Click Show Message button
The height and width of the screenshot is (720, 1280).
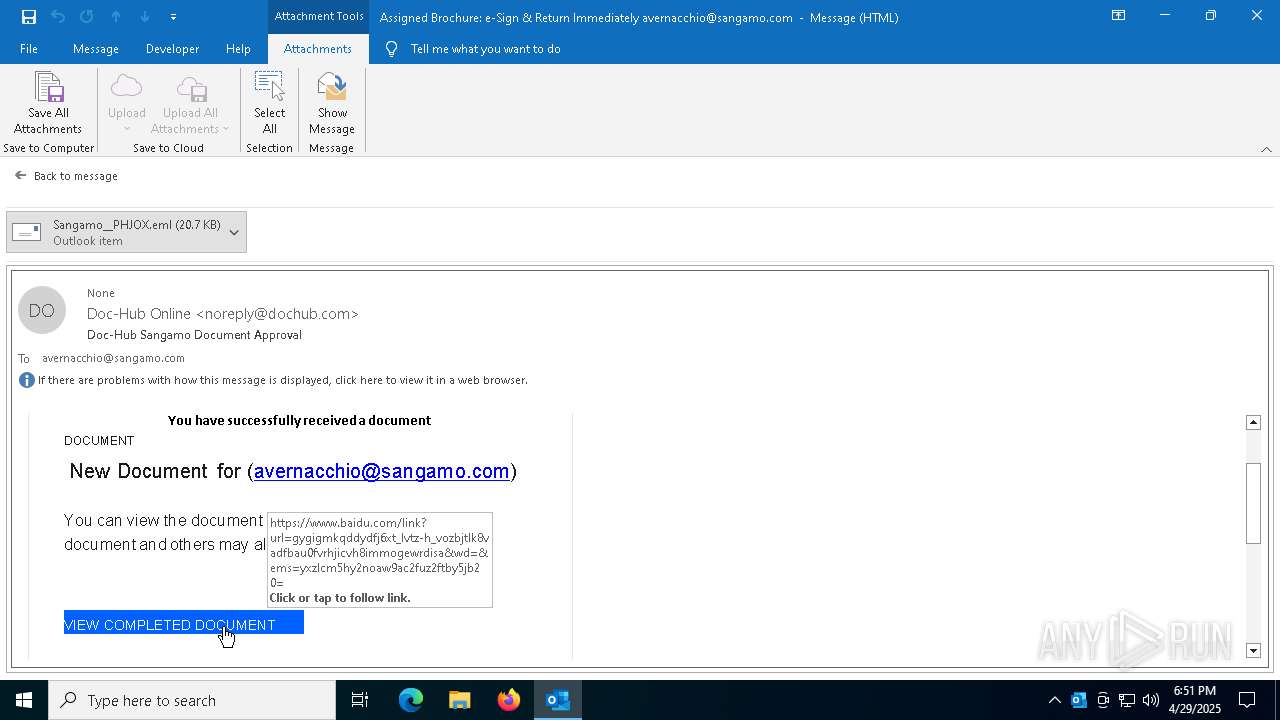332,103
